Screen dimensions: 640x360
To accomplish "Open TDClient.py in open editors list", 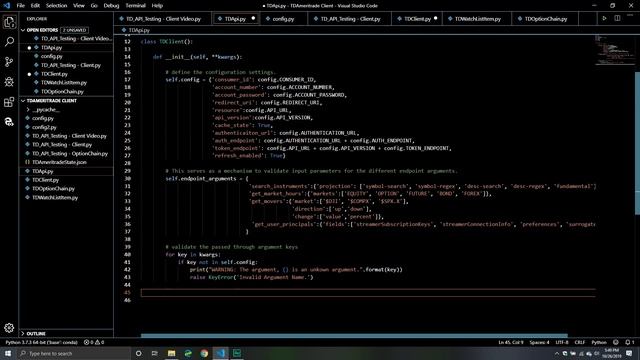I will (54, 74).
